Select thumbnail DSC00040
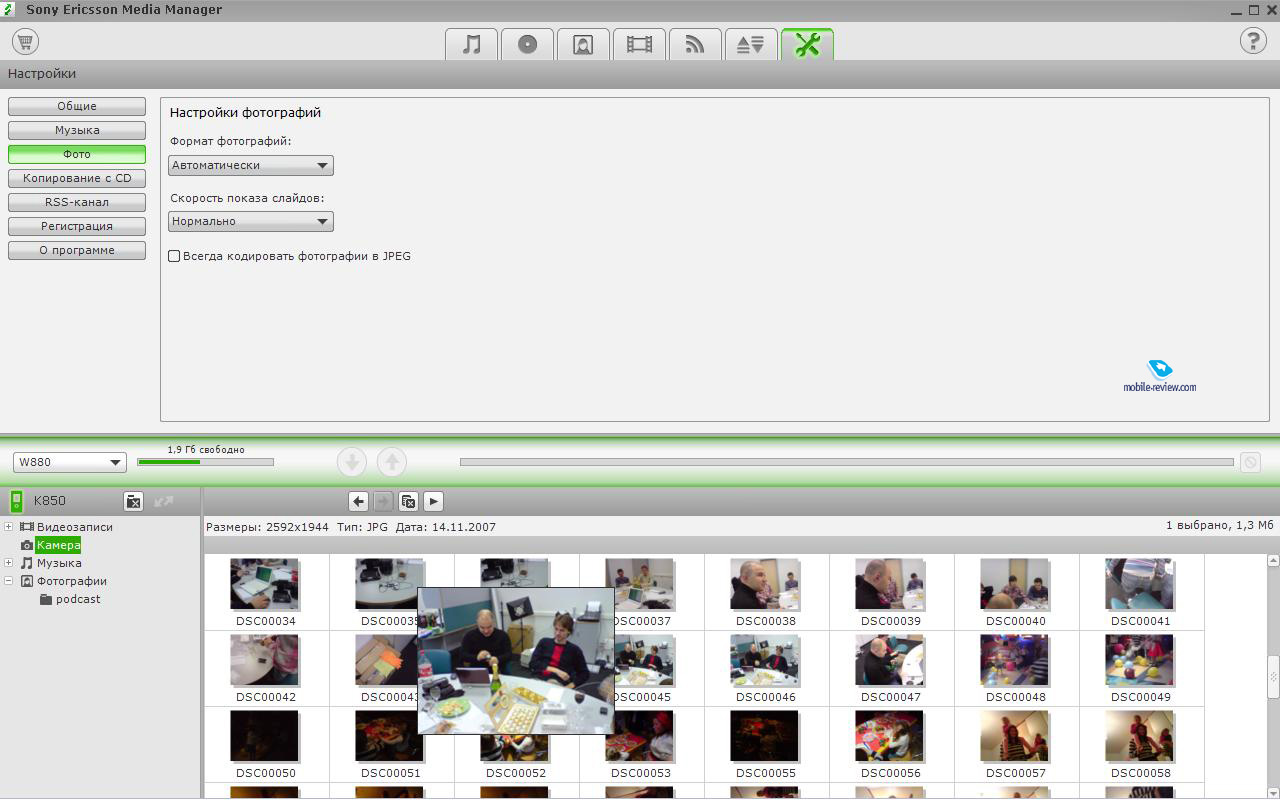Viewport: 1280px width, 800px height. (x=1015, y=584)
